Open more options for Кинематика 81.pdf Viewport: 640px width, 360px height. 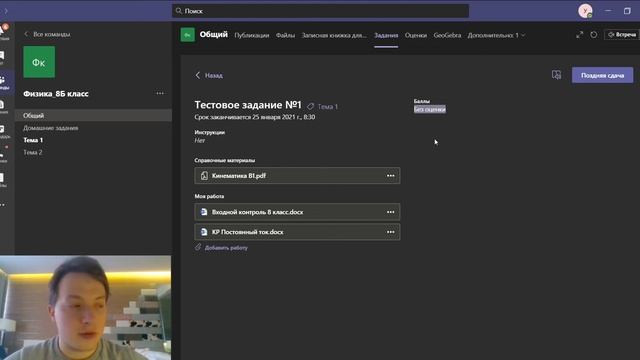(391, 176)
